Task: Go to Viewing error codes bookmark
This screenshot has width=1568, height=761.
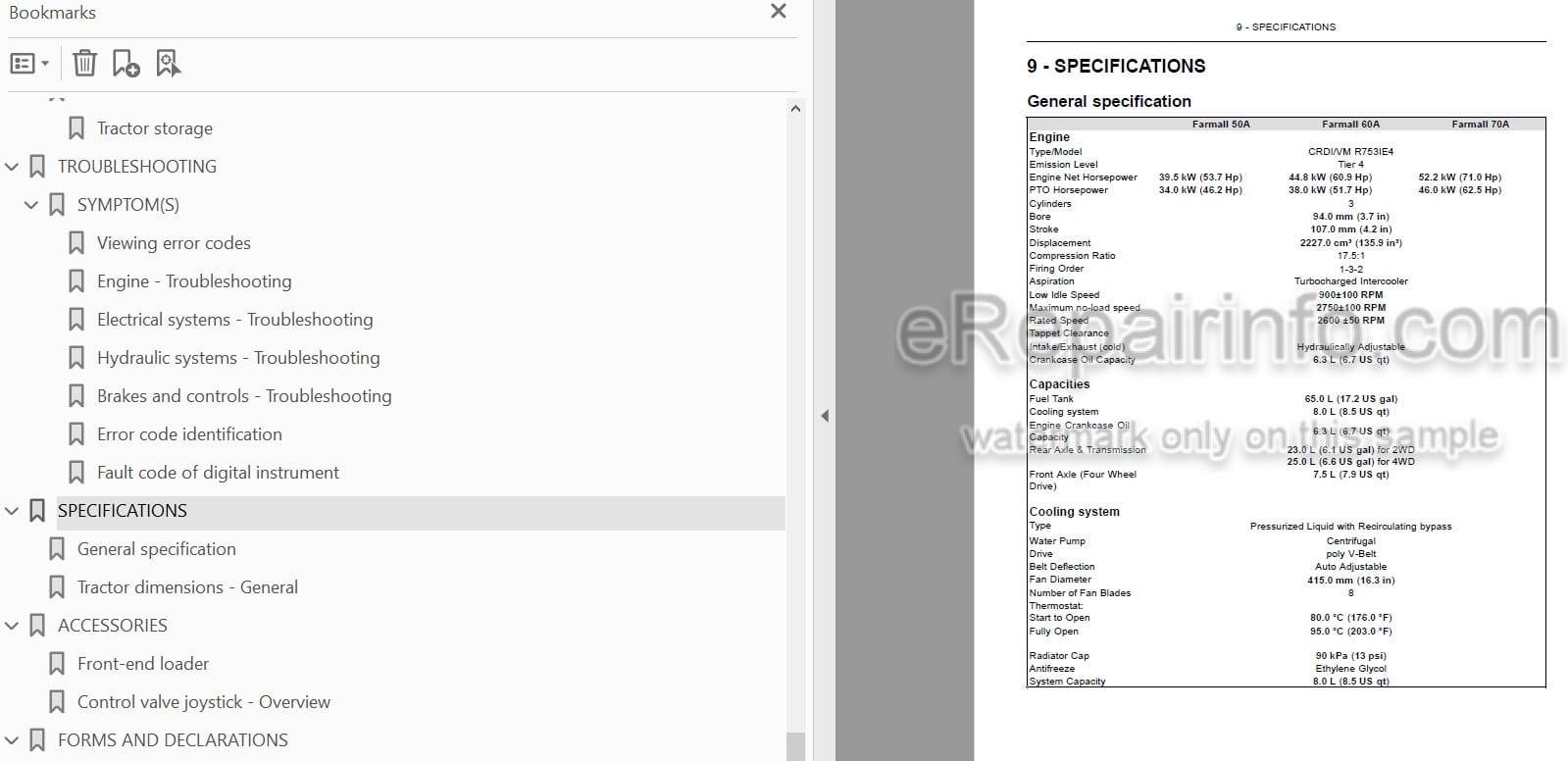Action: (x=174, y=243)
